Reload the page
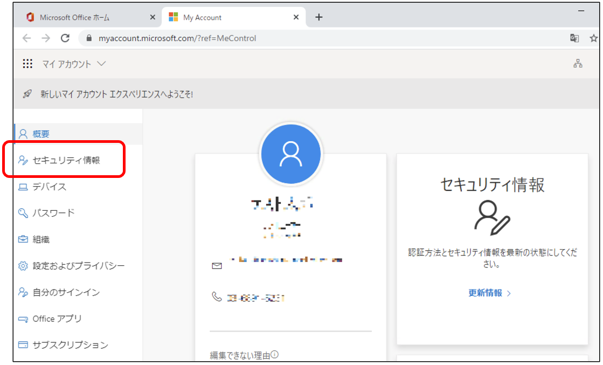Screen dimensions: 603x365 65,38
